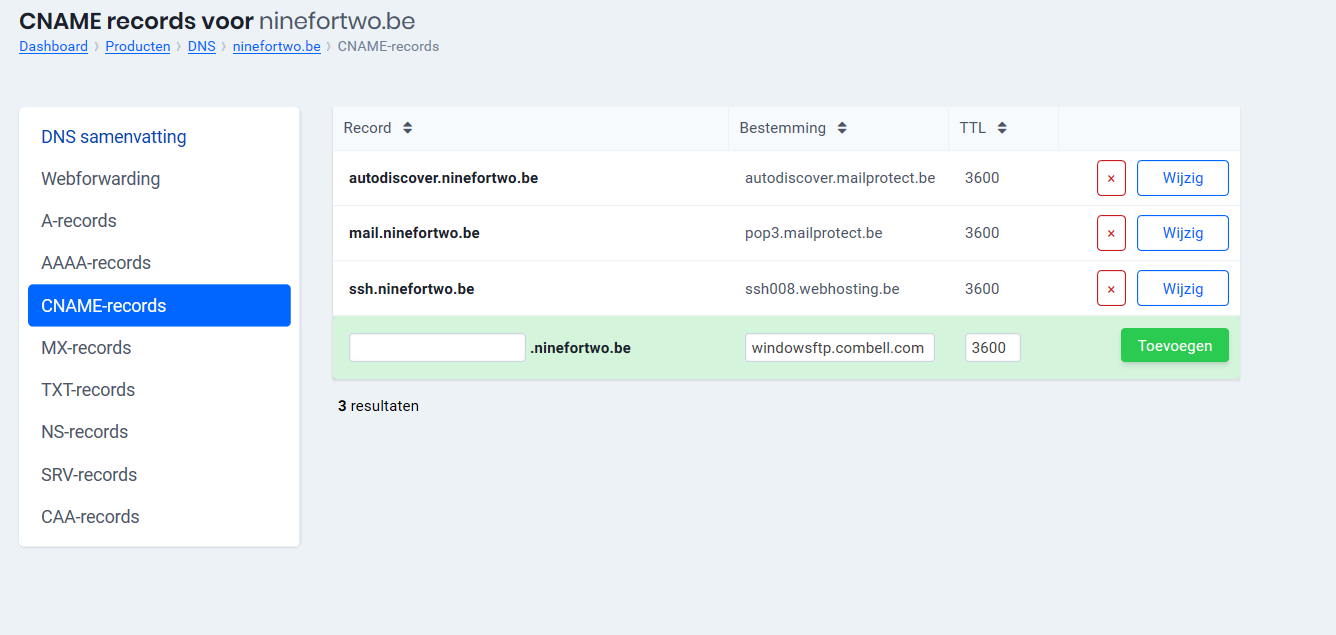Open DNS samenvatting in sidebar
The width and height of the screenshot is (1336, 635).
[114, 137]
